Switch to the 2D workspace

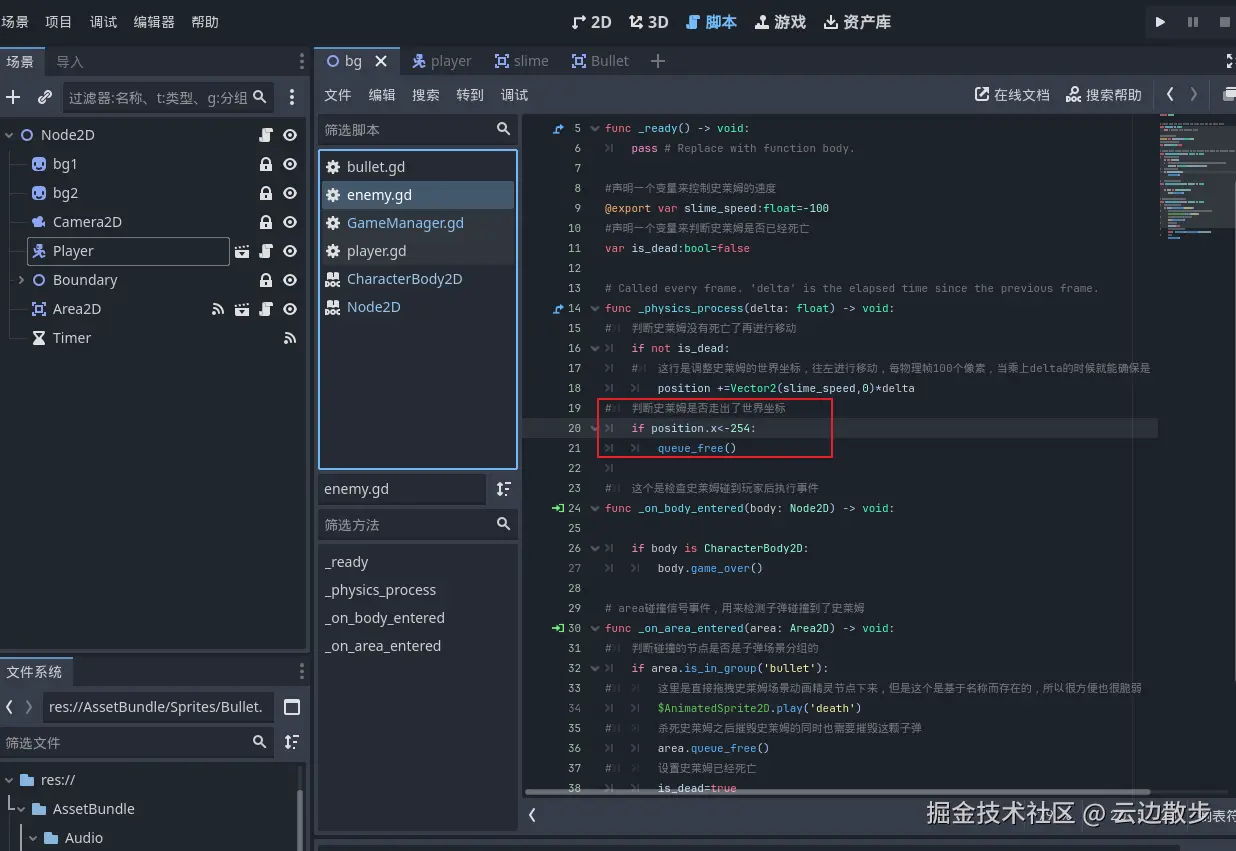coord(591,21)
